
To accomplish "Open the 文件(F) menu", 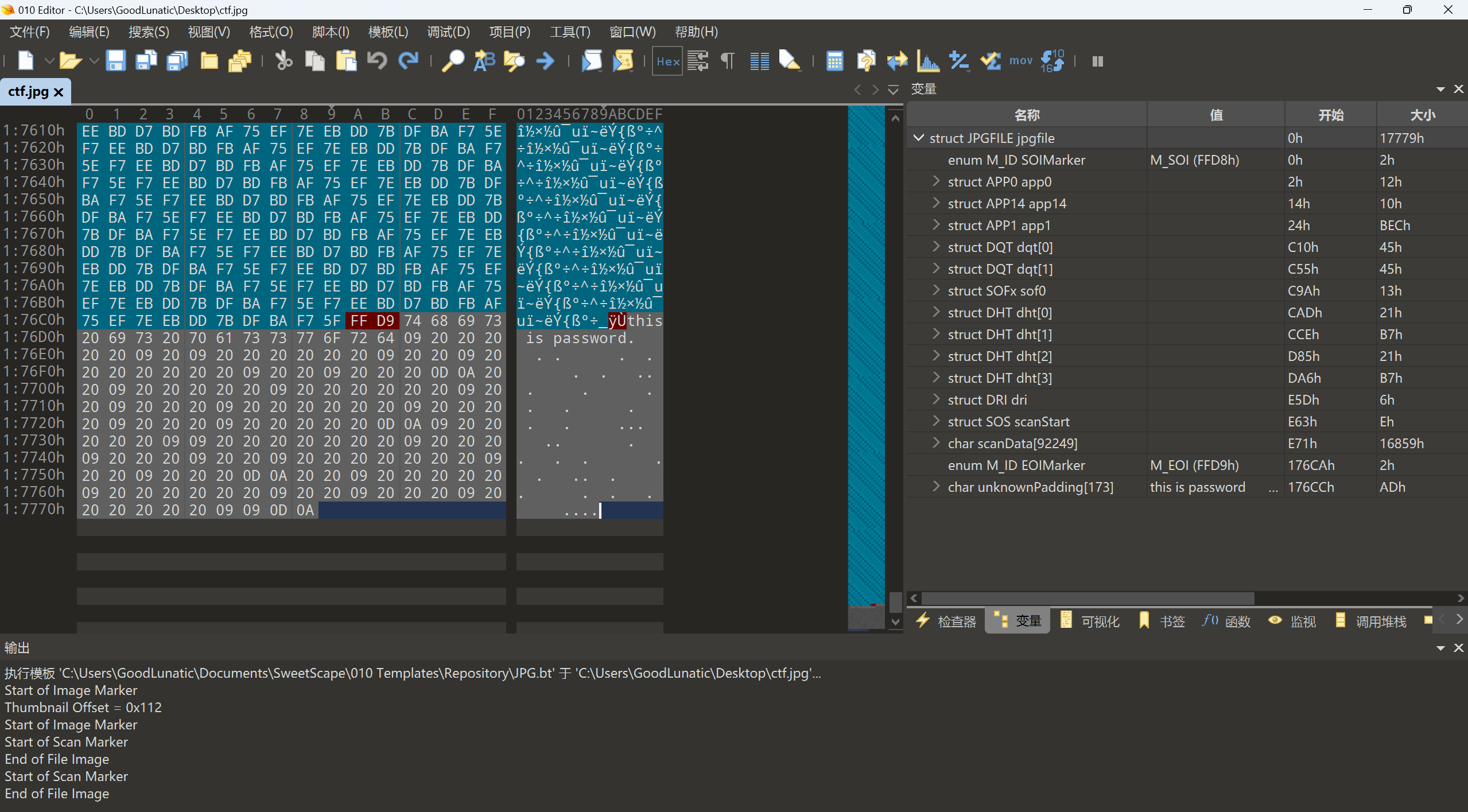I will 30,32.
